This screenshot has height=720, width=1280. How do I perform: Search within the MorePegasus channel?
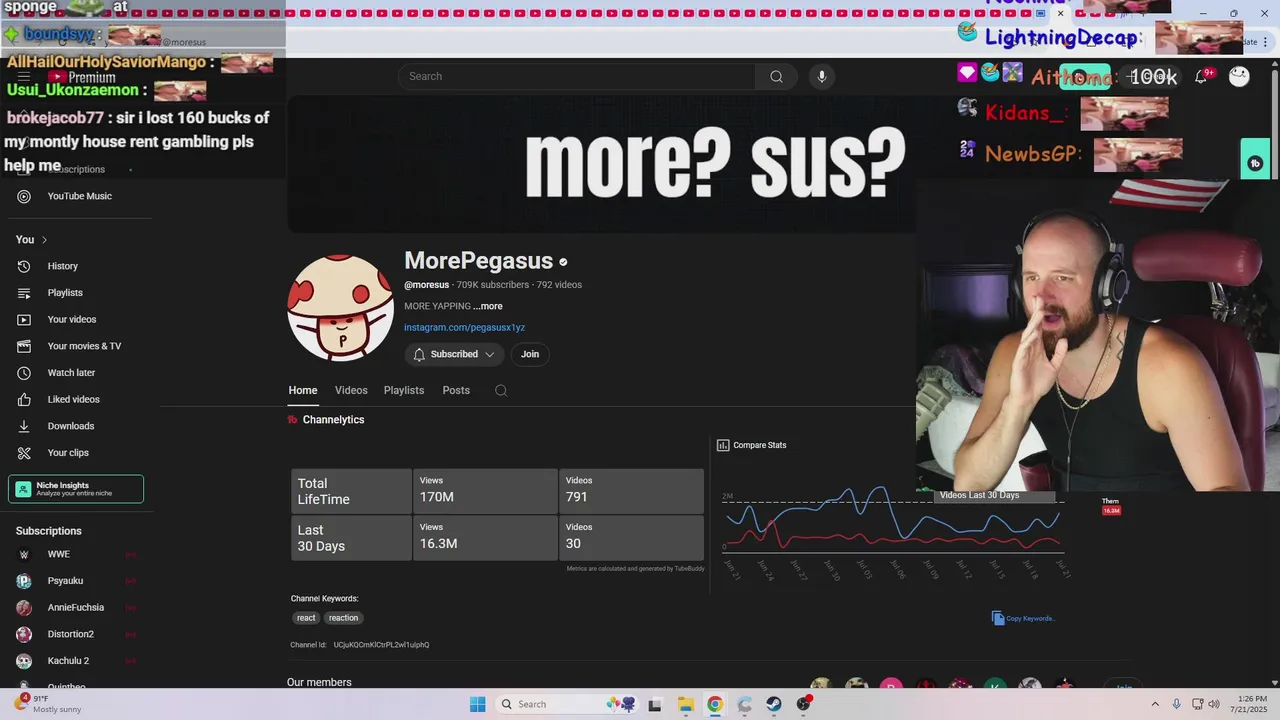click(x=501, y=391)
